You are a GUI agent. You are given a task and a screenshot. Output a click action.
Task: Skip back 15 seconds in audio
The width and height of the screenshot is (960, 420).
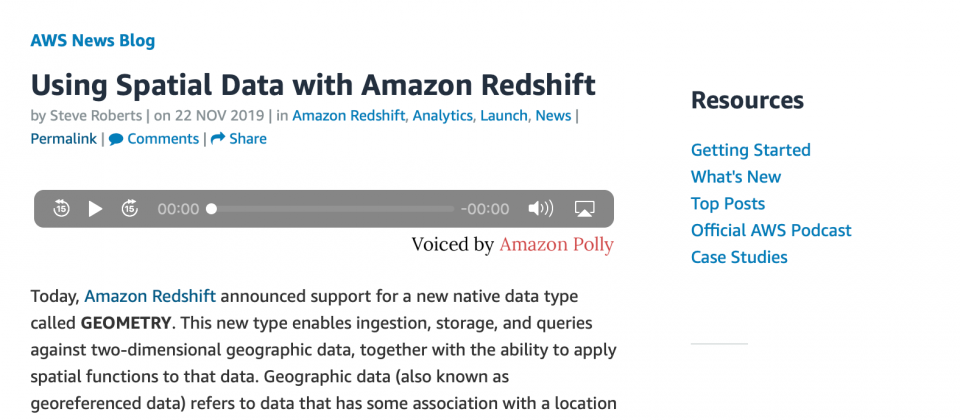61,209
